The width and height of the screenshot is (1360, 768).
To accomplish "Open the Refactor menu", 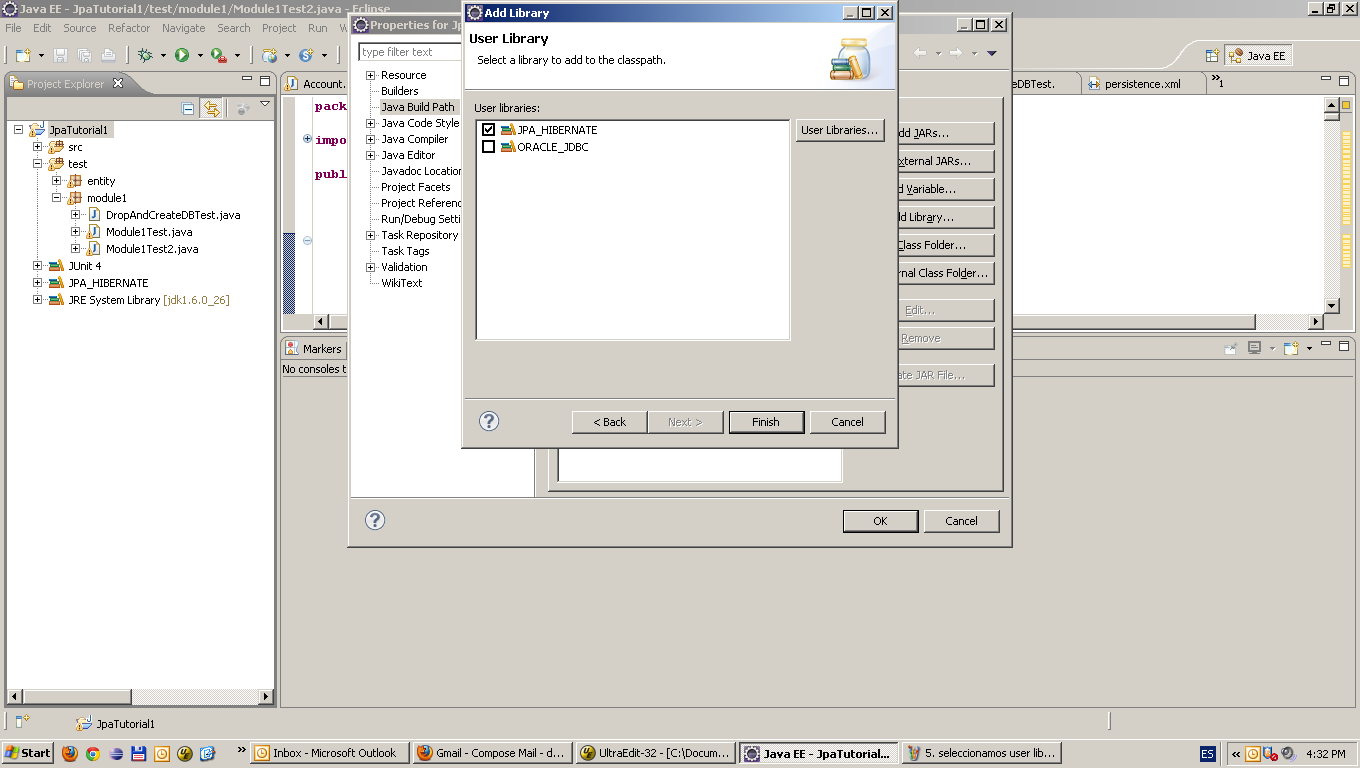I will tap(129, 28).
